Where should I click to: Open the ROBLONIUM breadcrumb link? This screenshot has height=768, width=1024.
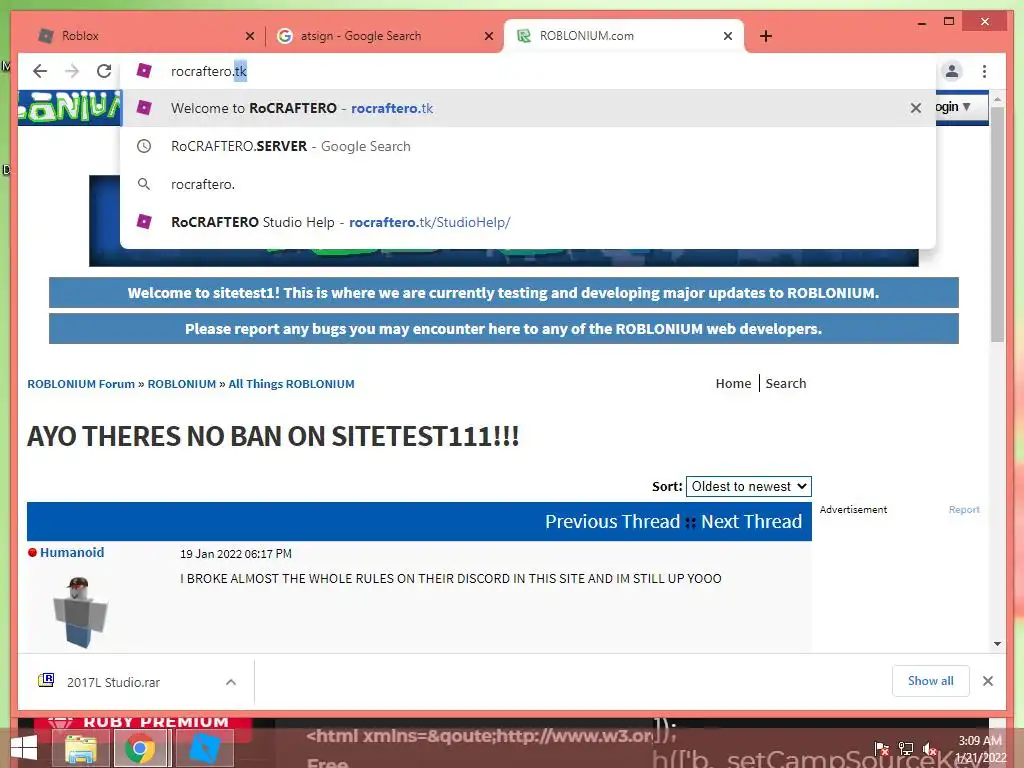182,384
